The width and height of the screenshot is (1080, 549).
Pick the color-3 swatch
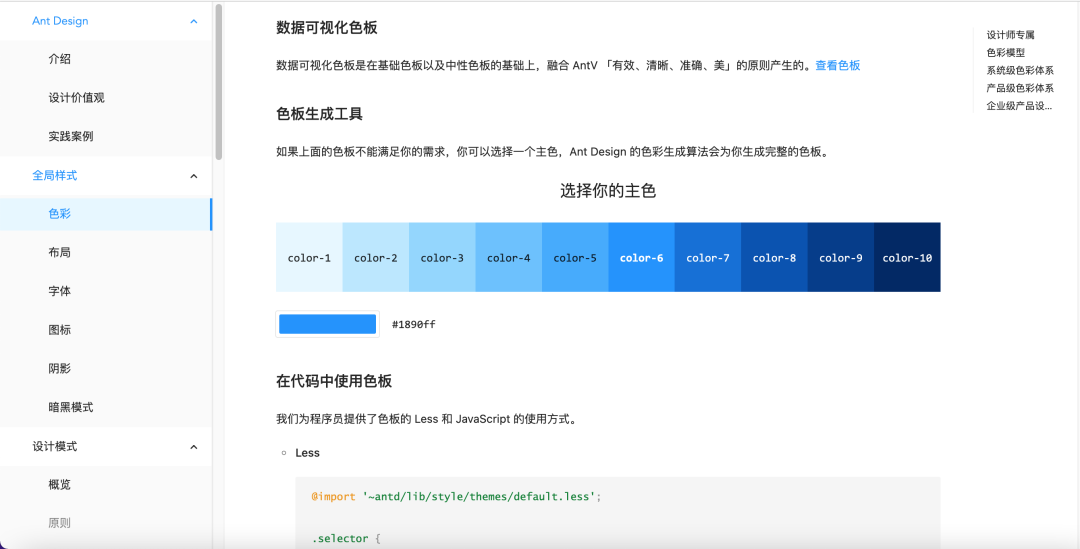click(442, 257)
